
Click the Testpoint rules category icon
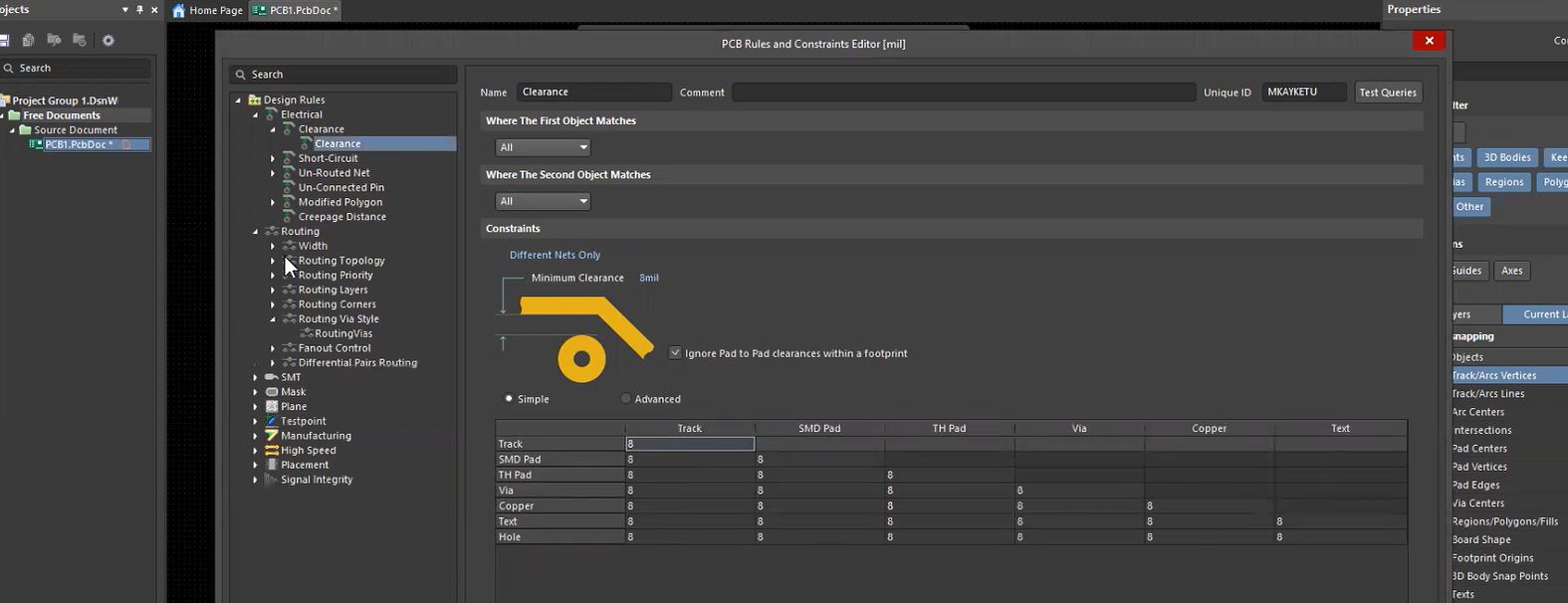[272, 422]
